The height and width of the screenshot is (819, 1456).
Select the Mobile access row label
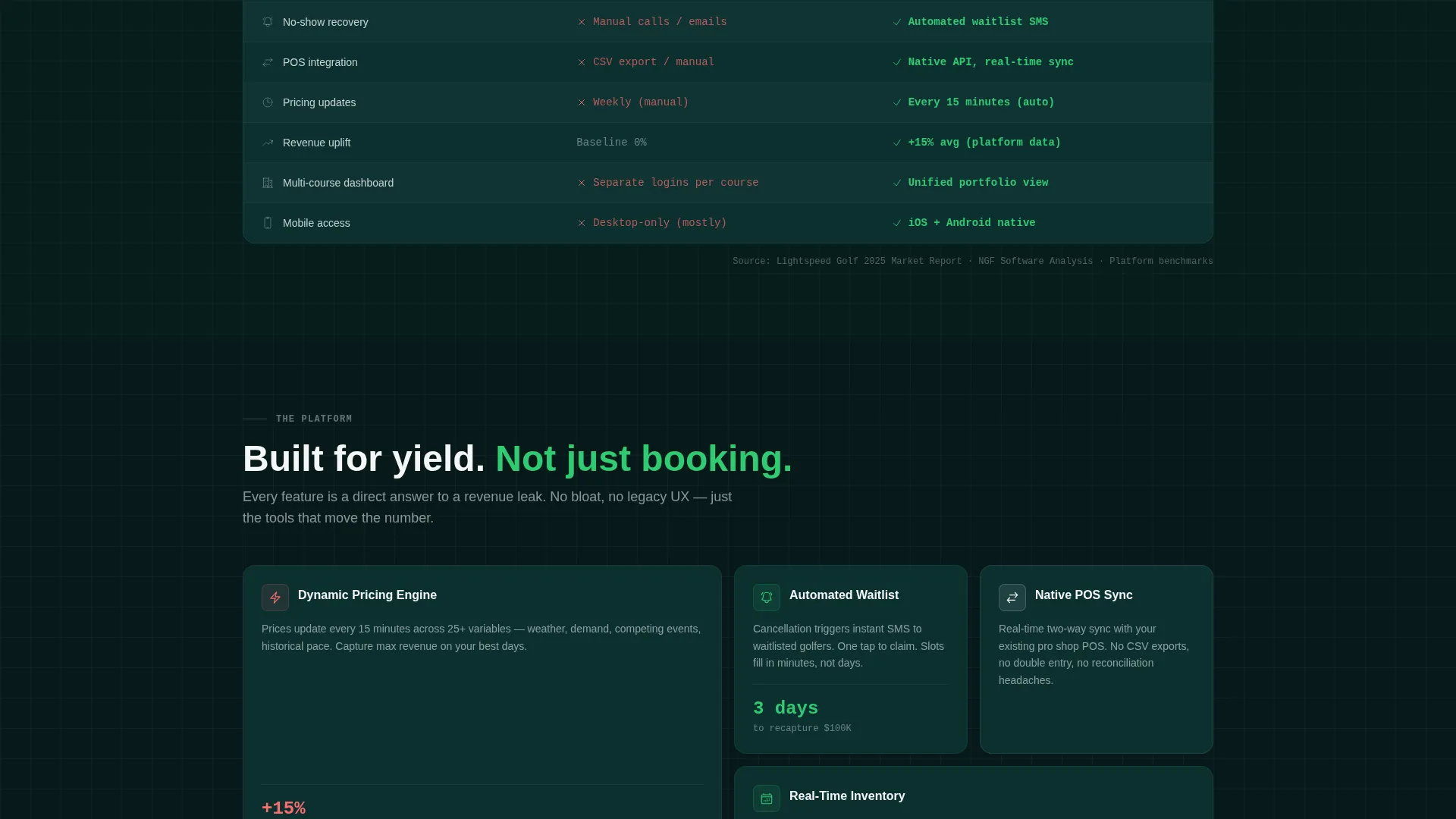click(316, 223)
